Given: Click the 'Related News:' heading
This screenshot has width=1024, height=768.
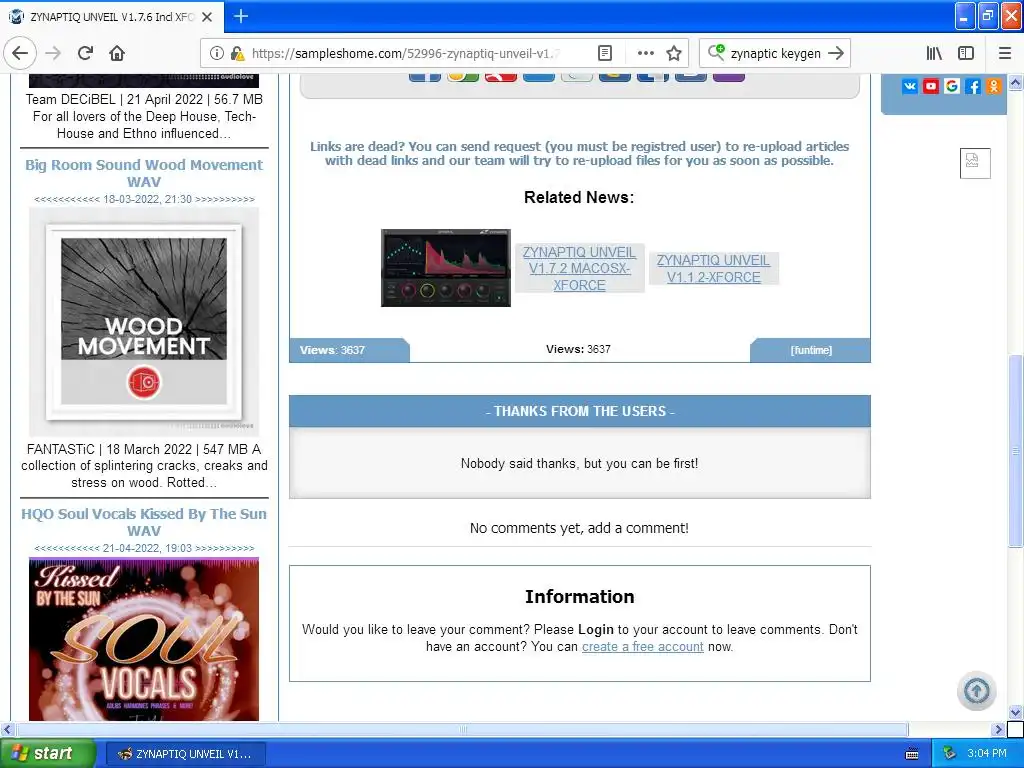Looking at the screenshot, I should [579, 197].
